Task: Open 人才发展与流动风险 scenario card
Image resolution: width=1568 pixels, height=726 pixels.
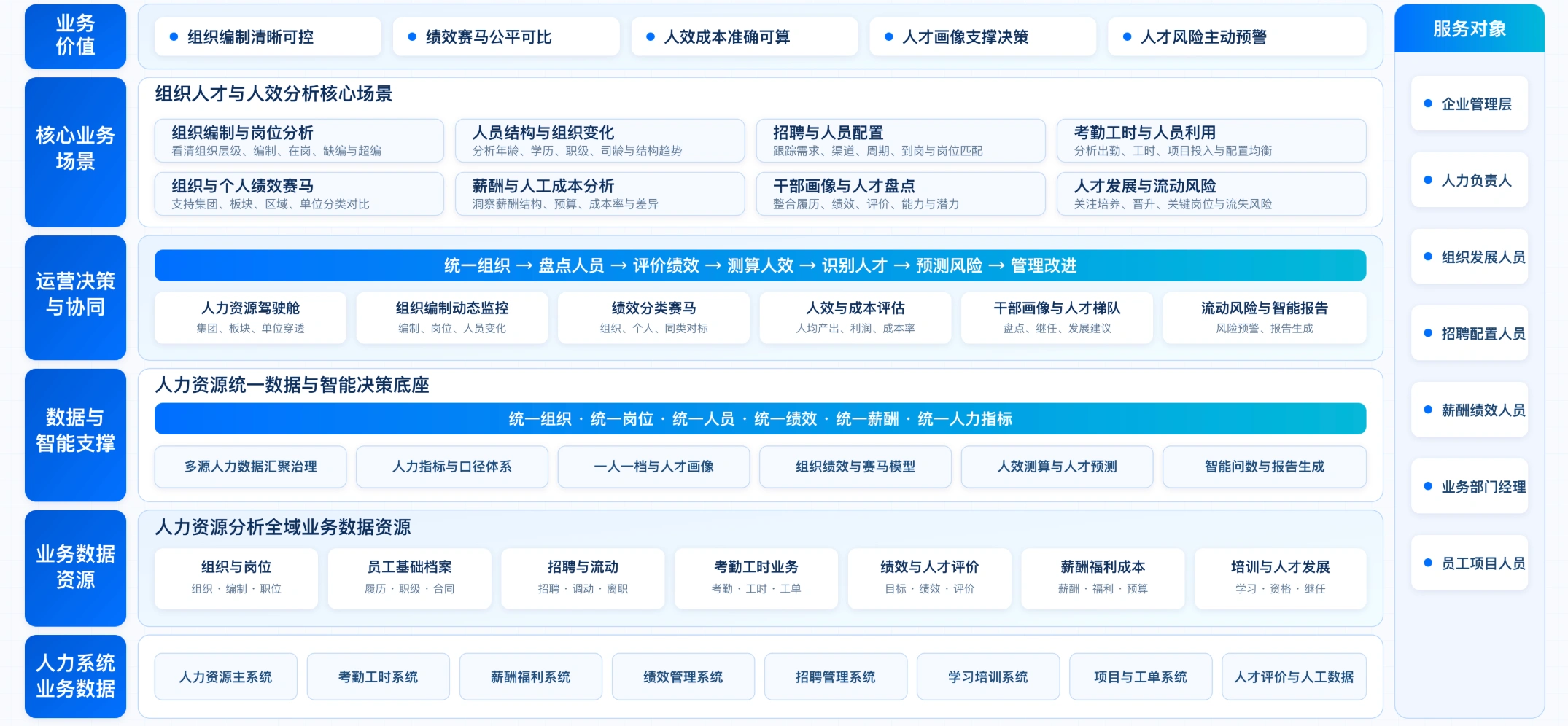Action: (1211, 194)
